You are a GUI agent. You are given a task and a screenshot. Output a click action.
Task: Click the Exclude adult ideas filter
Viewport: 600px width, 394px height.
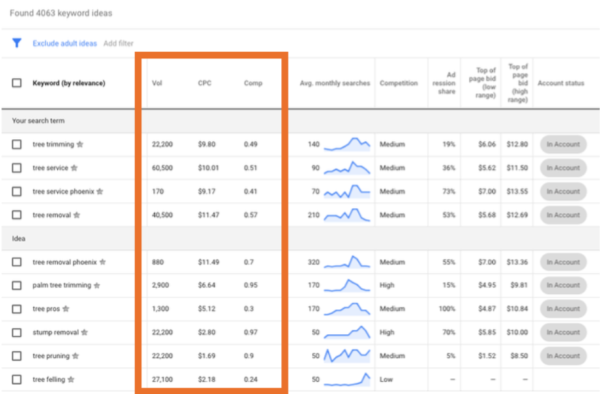[x=65, y=43]
